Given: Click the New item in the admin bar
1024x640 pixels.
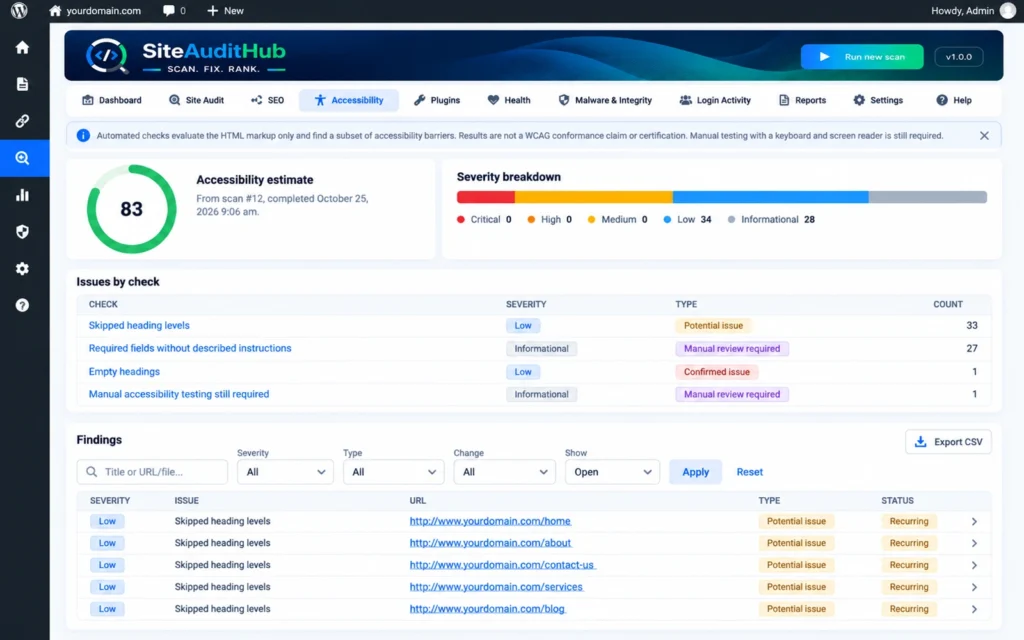Looking at the screenshot, I should click(x=225, y=10).
